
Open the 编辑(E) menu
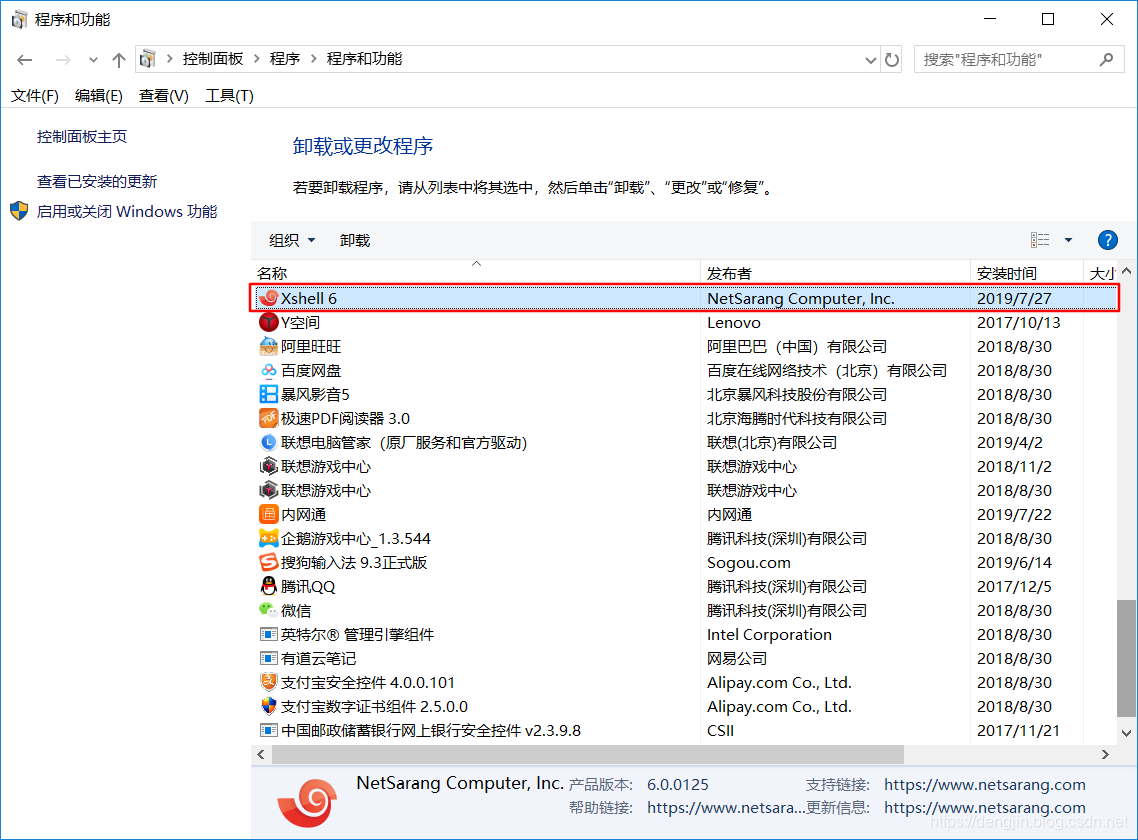pyautogui.click(x=99, y=96)
